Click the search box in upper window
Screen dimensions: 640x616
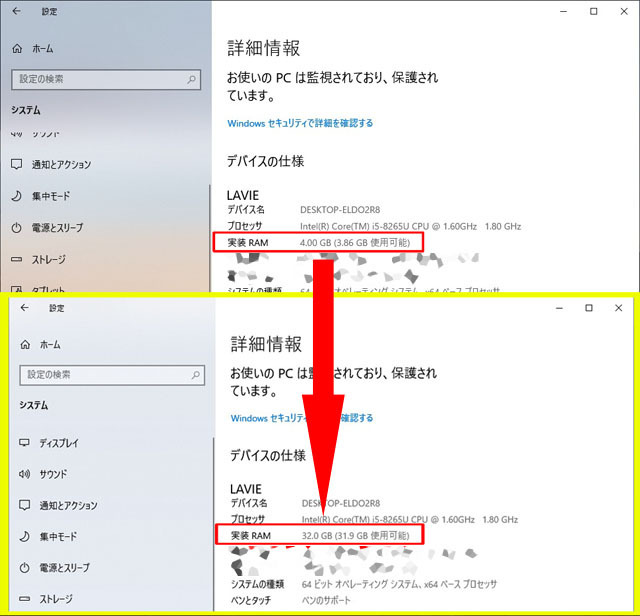coord(106,79)
